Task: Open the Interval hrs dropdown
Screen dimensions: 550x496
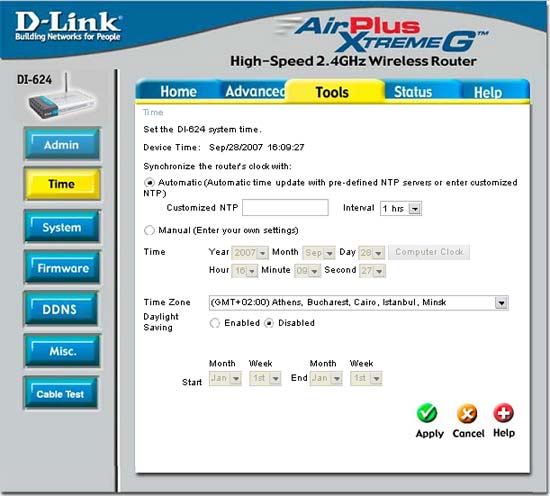Action: coord(401,208)
